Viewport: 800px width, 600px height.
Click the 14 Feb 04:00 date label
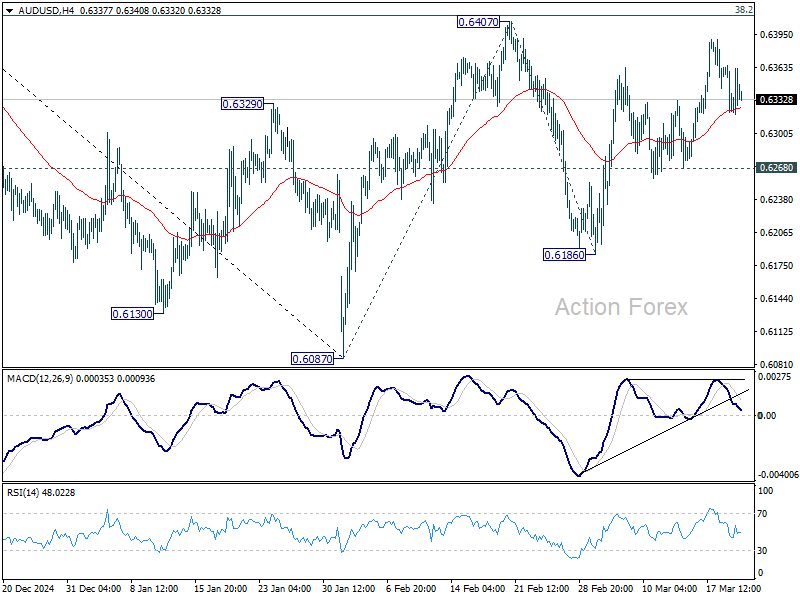[478, 588]
